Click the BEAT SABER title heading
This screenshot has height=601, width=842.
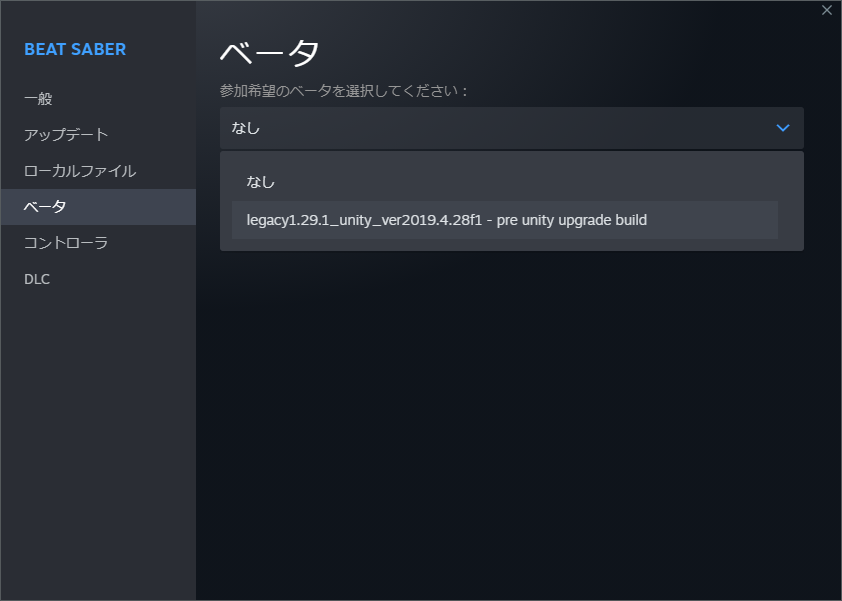click(75, 49)
